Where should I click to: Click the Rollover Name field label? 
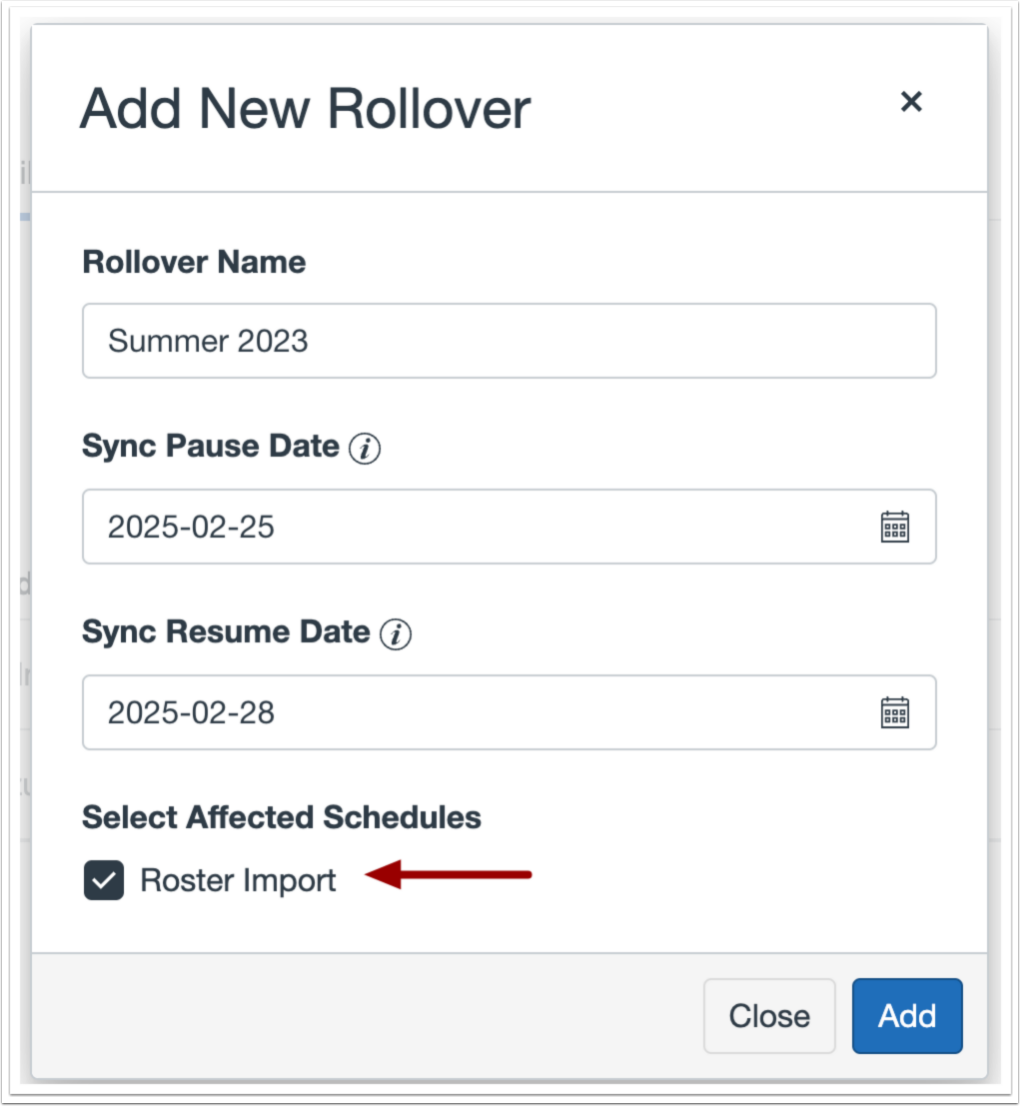pos(194,262)
